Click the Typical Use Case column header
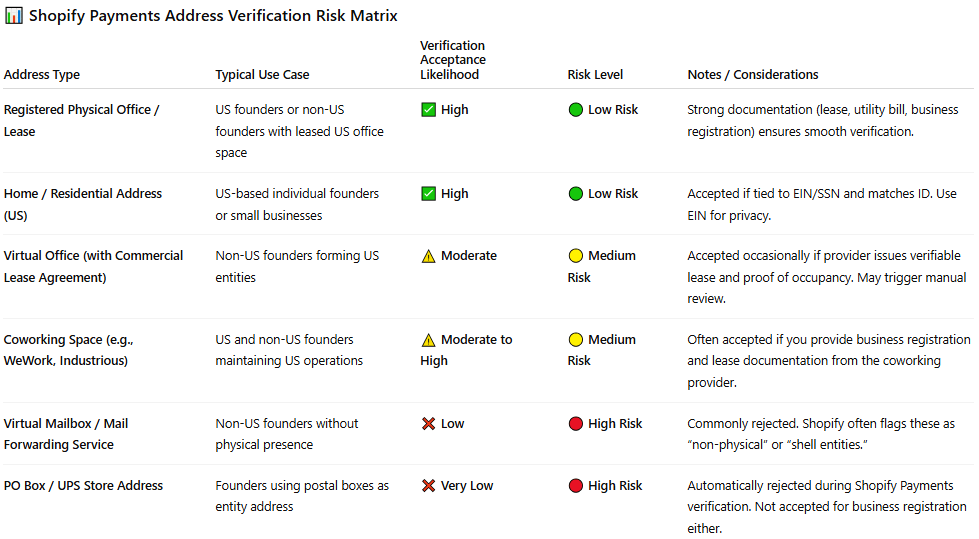Screen dimensions: 979x539 262,75
